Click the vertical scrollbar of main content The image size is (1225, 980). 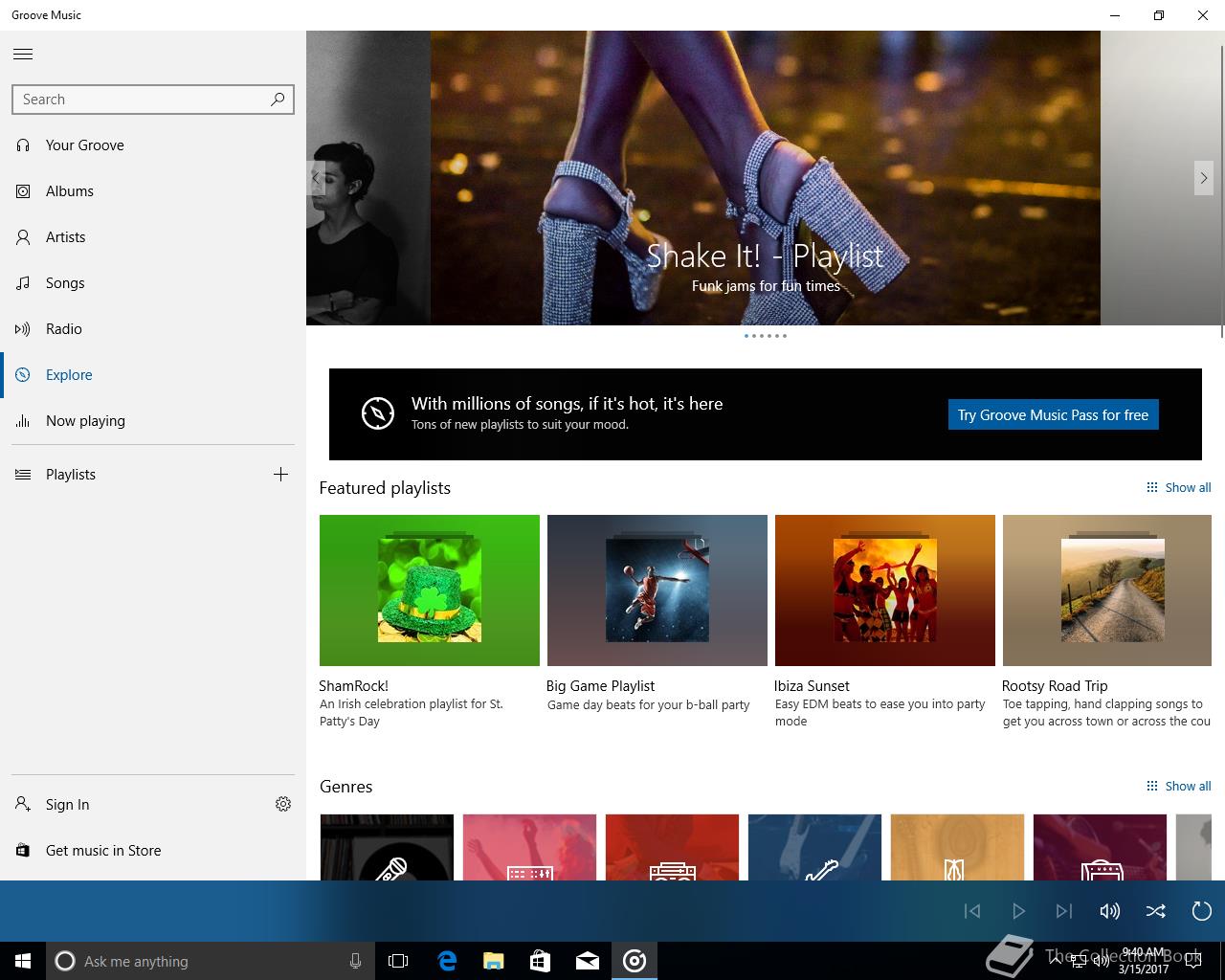tap(1221, 191)
